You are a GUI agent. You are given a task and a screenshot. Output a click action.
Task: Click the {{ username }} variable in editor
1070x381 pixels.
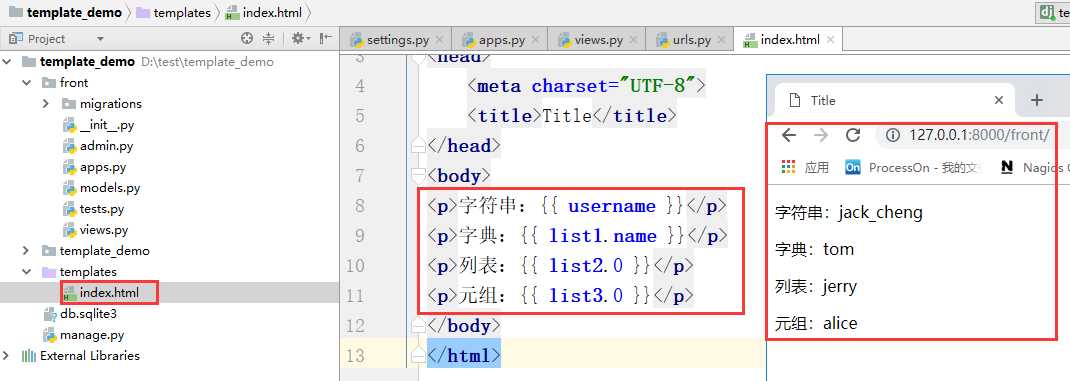[611, 206]
